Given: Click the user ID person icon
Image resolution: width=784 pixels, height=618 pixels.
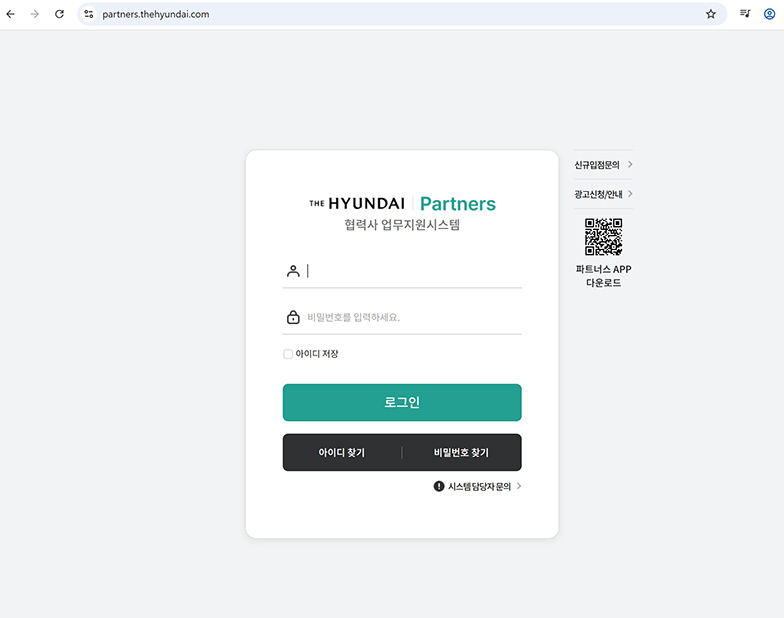Looking at the screenshot, I should click(x=293, y=271).
